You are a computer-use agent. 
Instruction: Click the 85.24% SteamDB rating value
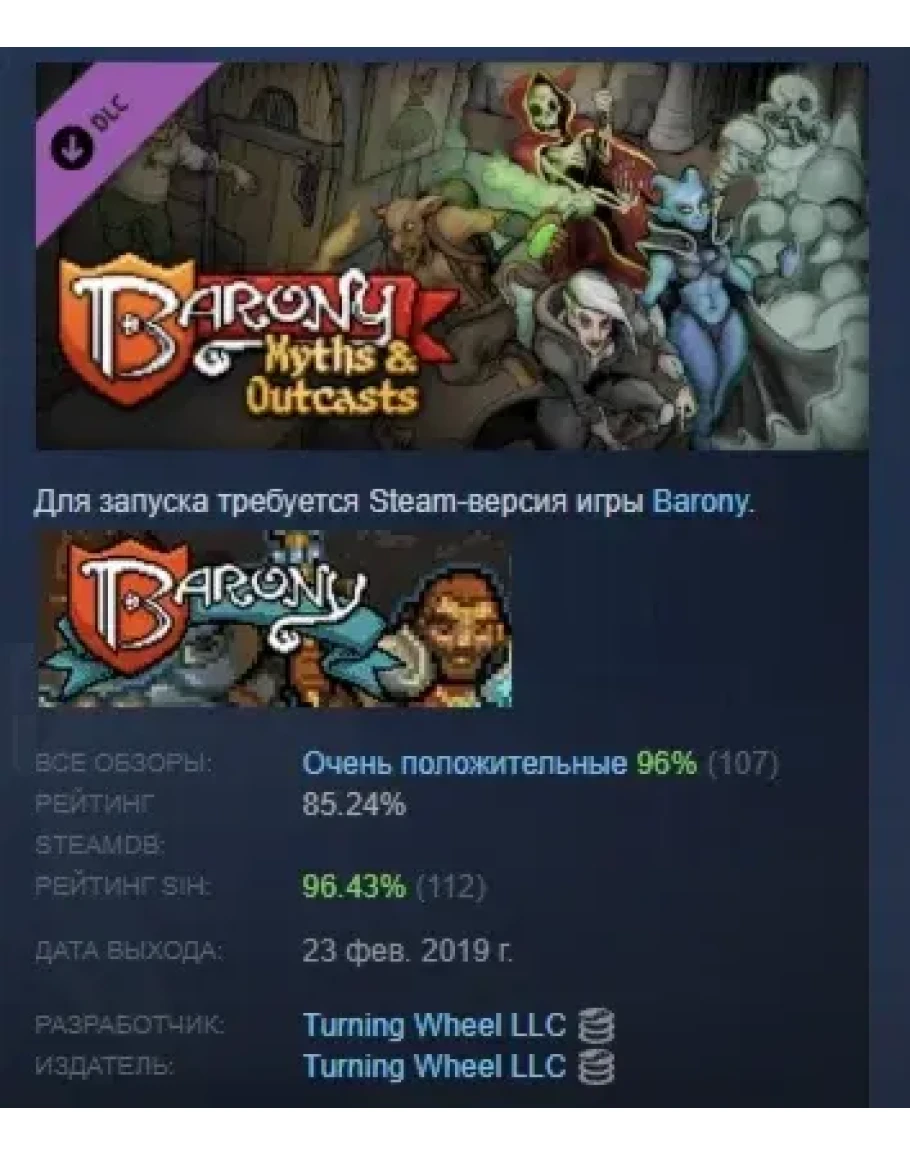coord(354,804)
